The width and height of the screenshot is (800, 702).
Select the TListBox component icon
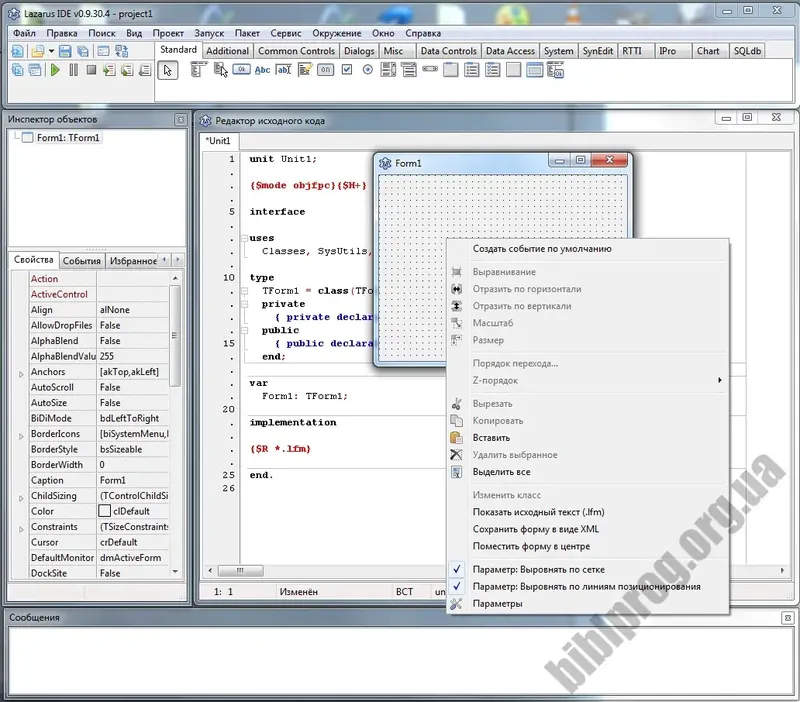[388, 70]
